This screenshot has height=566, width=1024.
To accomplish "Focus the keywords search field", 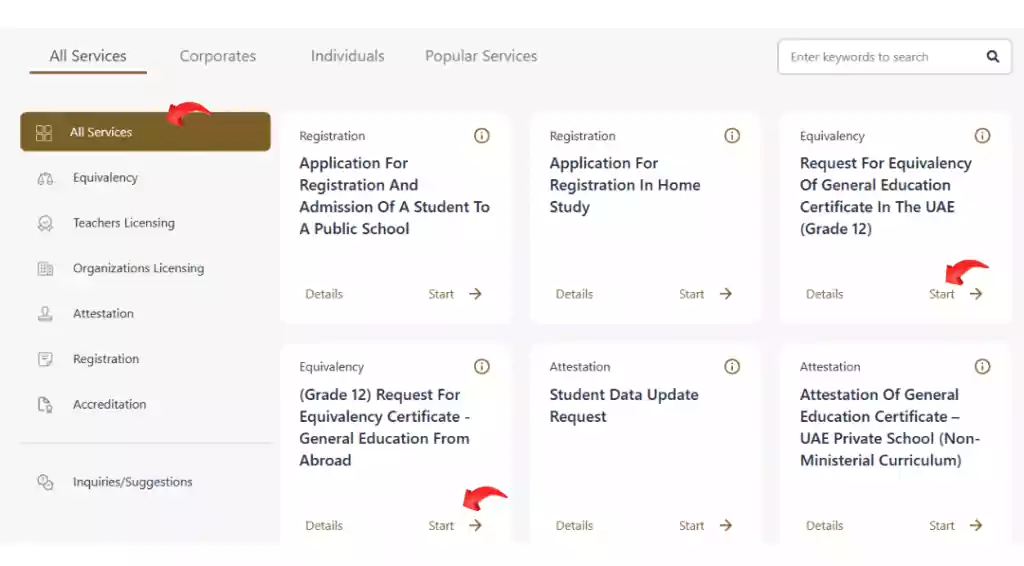I will tap(882, 57).
